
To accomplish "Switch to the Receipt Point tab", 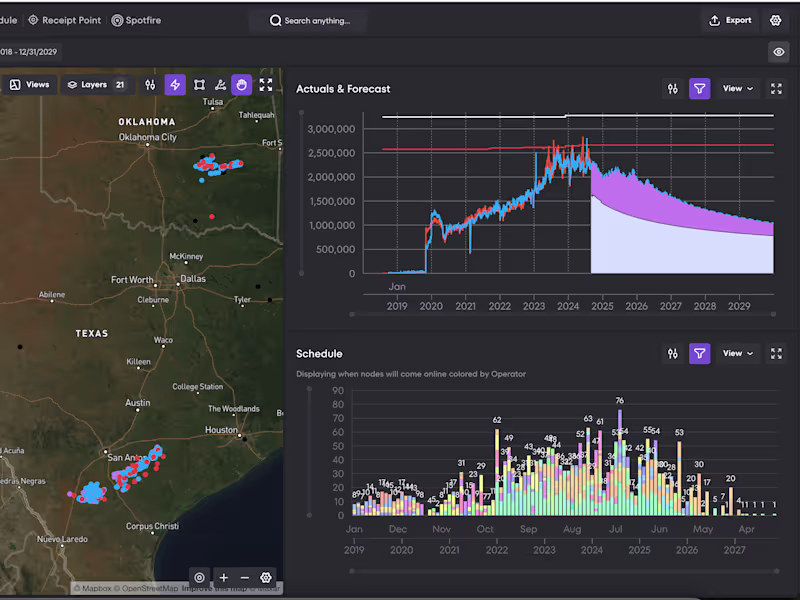I will point(65,20).
